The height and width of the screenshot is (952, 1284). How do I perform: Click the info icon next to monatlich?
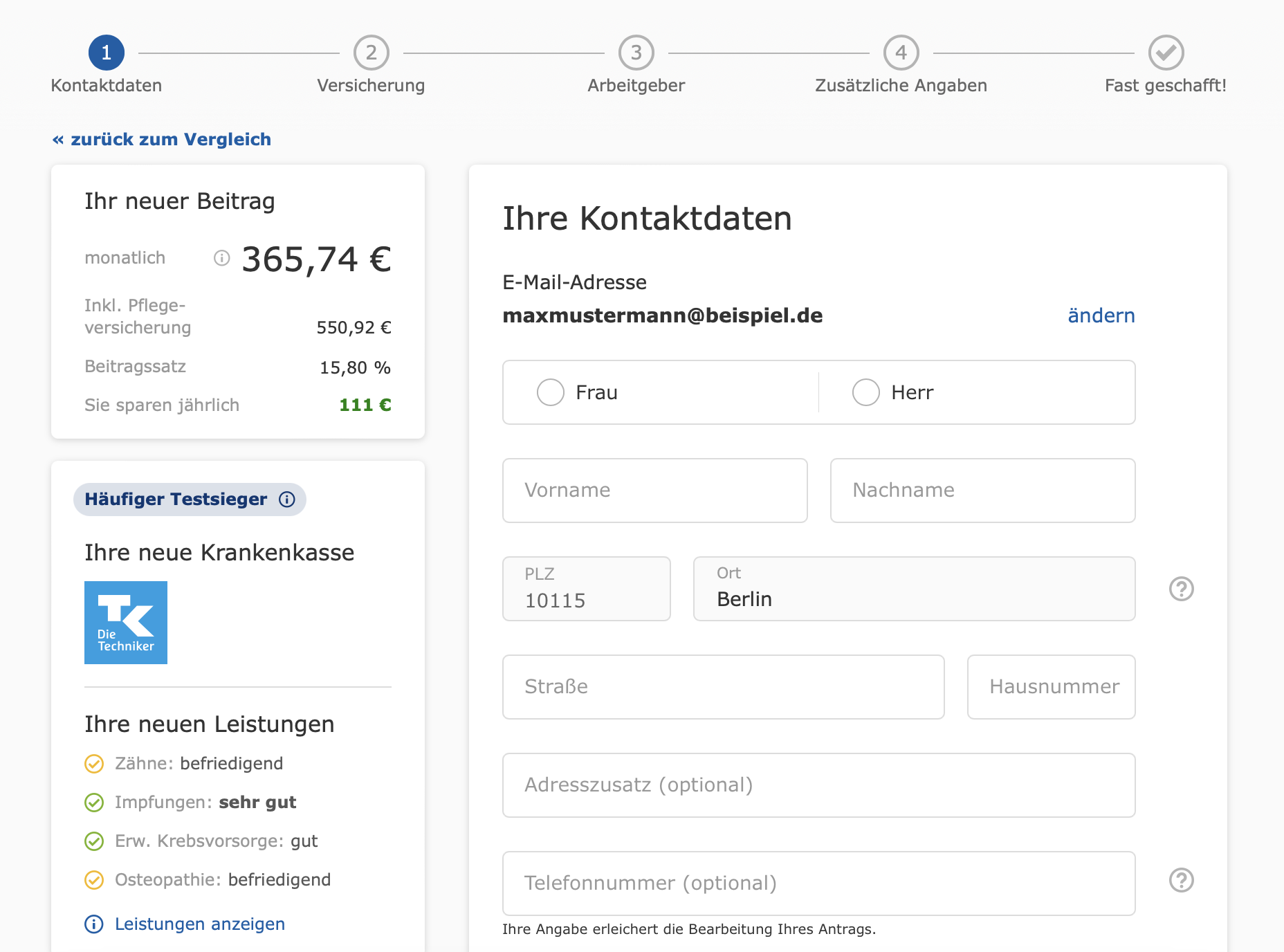pos(221,258)
